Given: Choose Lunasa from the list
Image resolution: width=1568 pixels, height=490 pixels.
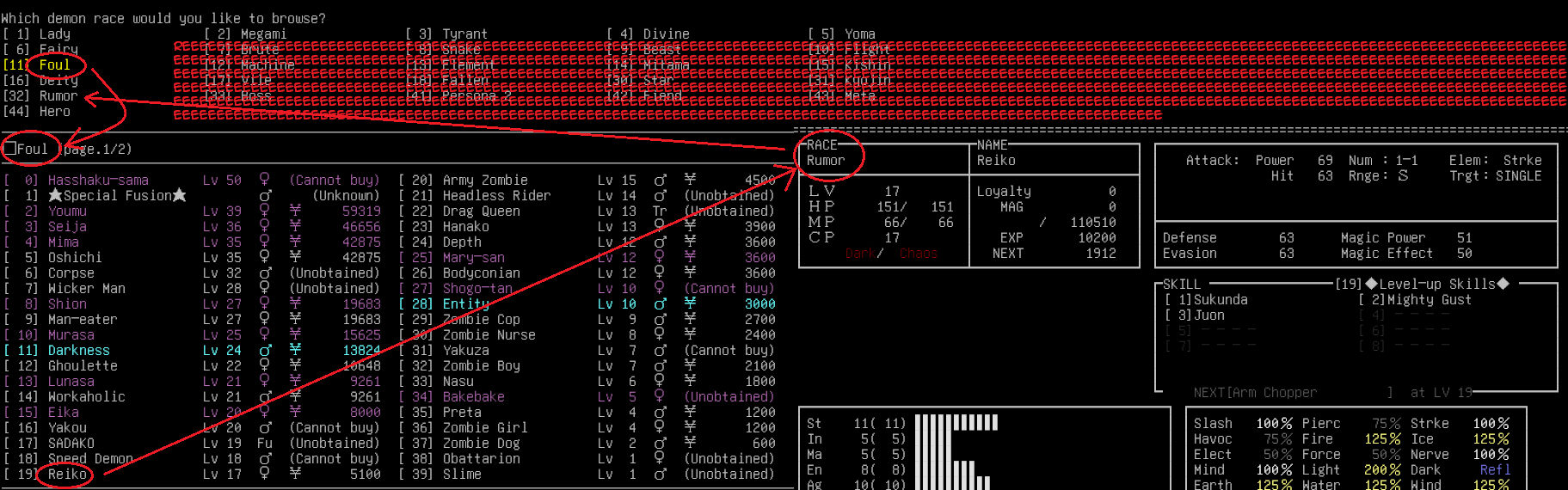Looking at the screenshot, I should pyautogui.click(x=191, y=382).
